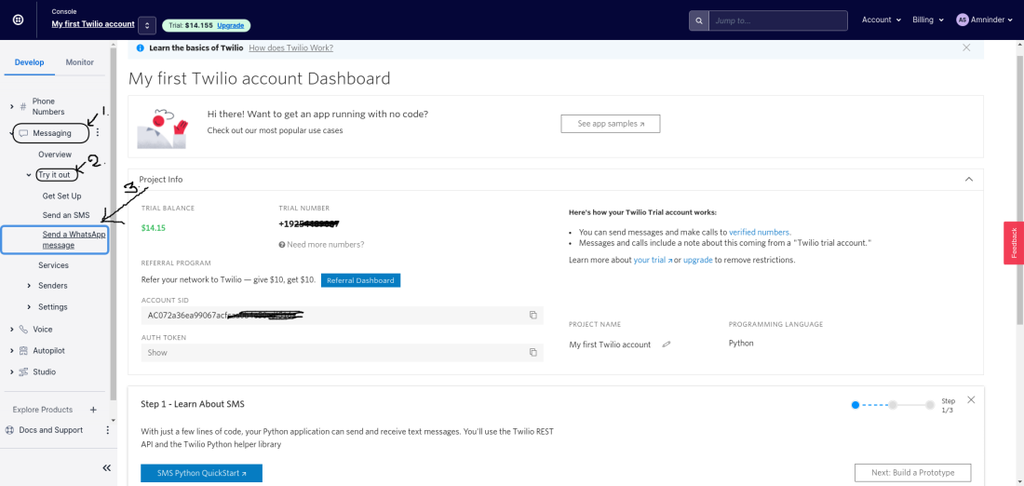This screenshot has width=1024, height=486.
Task: Edit the project name pencil icon
Action: tap(666, 345)
